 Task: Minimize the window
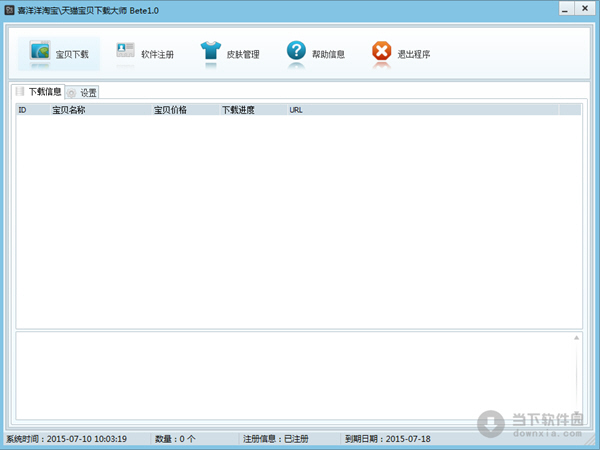point(566,9)
